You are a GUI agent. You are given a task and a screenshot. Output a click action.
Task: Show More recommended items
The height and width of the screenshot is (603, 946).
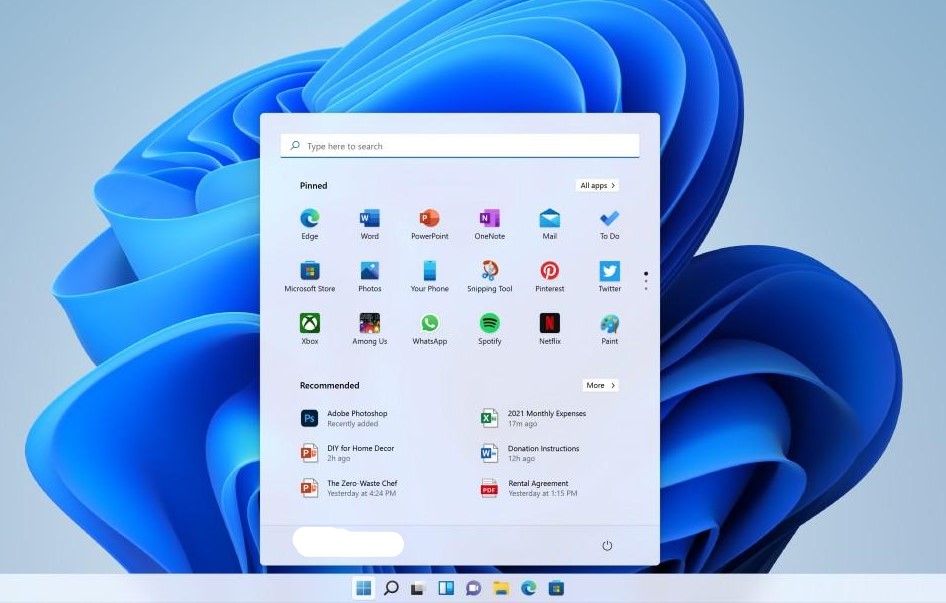(600, 385)
